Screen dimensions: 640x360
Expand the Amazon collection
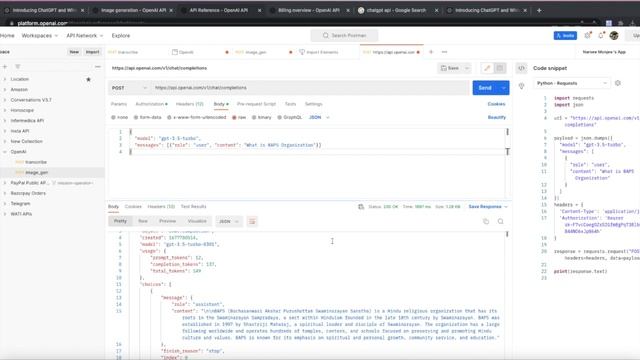coord(5,89)
